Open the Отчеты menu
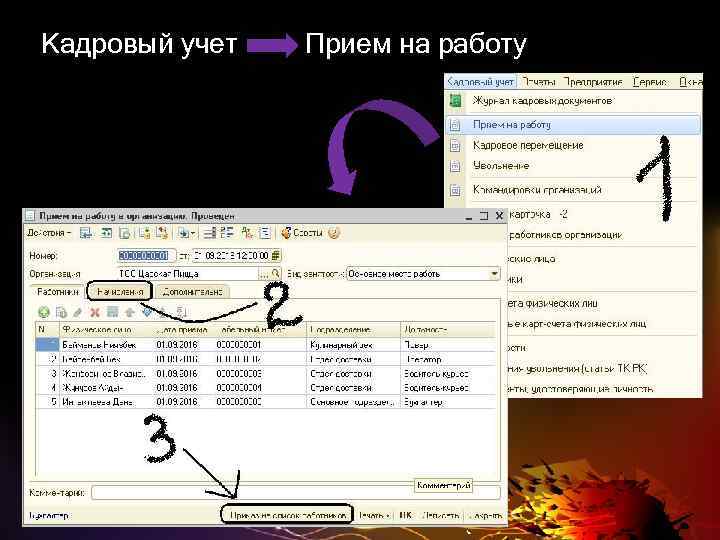The width and height of the screenshot is (720, 540). (x=540, y=82)
